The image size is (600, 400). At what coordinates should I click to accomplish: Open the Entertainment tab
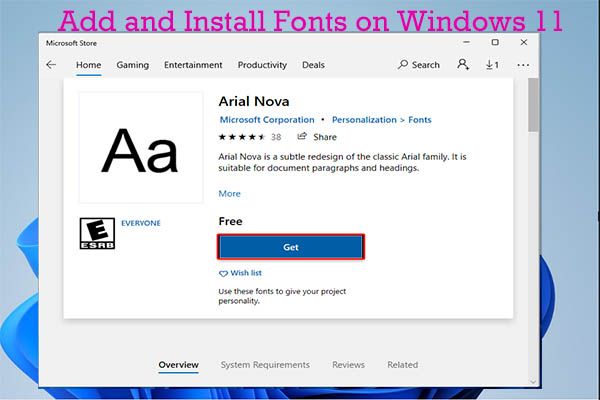[x=193, y=65]
